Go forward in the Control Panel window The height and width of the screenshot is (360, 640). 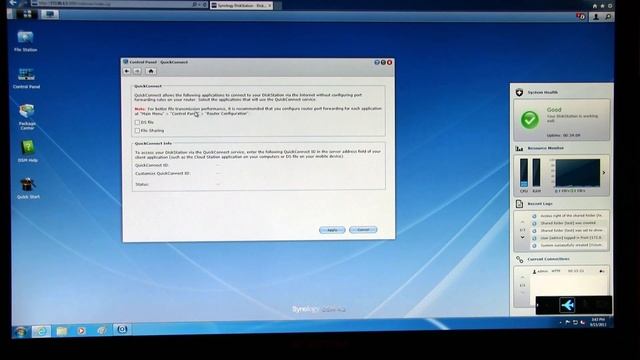[138, 71]
